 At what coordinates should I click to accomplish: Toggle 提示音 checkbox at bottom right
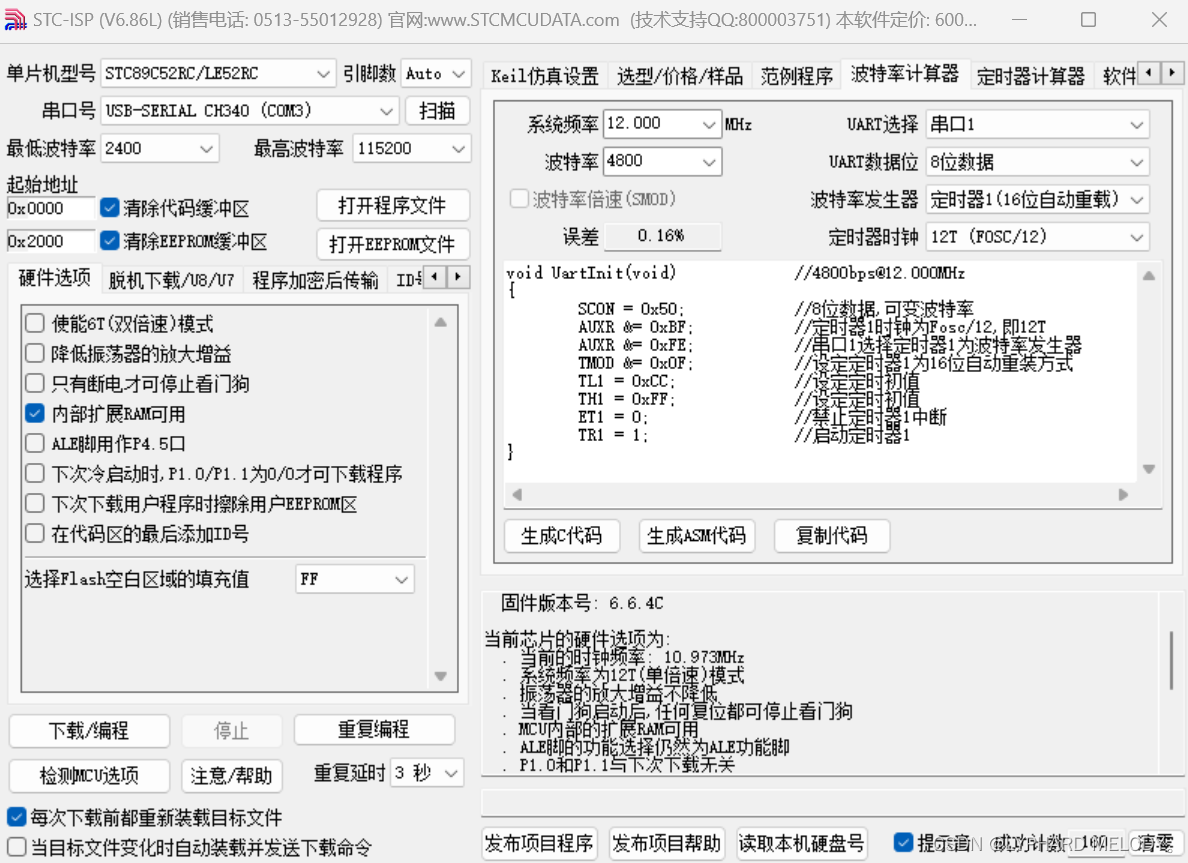[x=904, y=843]
